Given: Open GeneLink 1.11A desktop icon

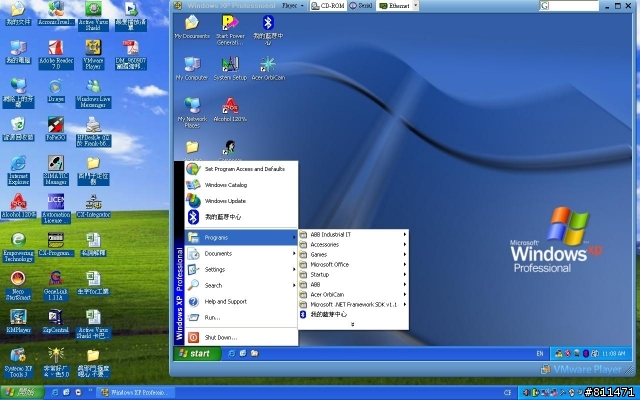Looking at the screenshot, I should click(56, 285).
